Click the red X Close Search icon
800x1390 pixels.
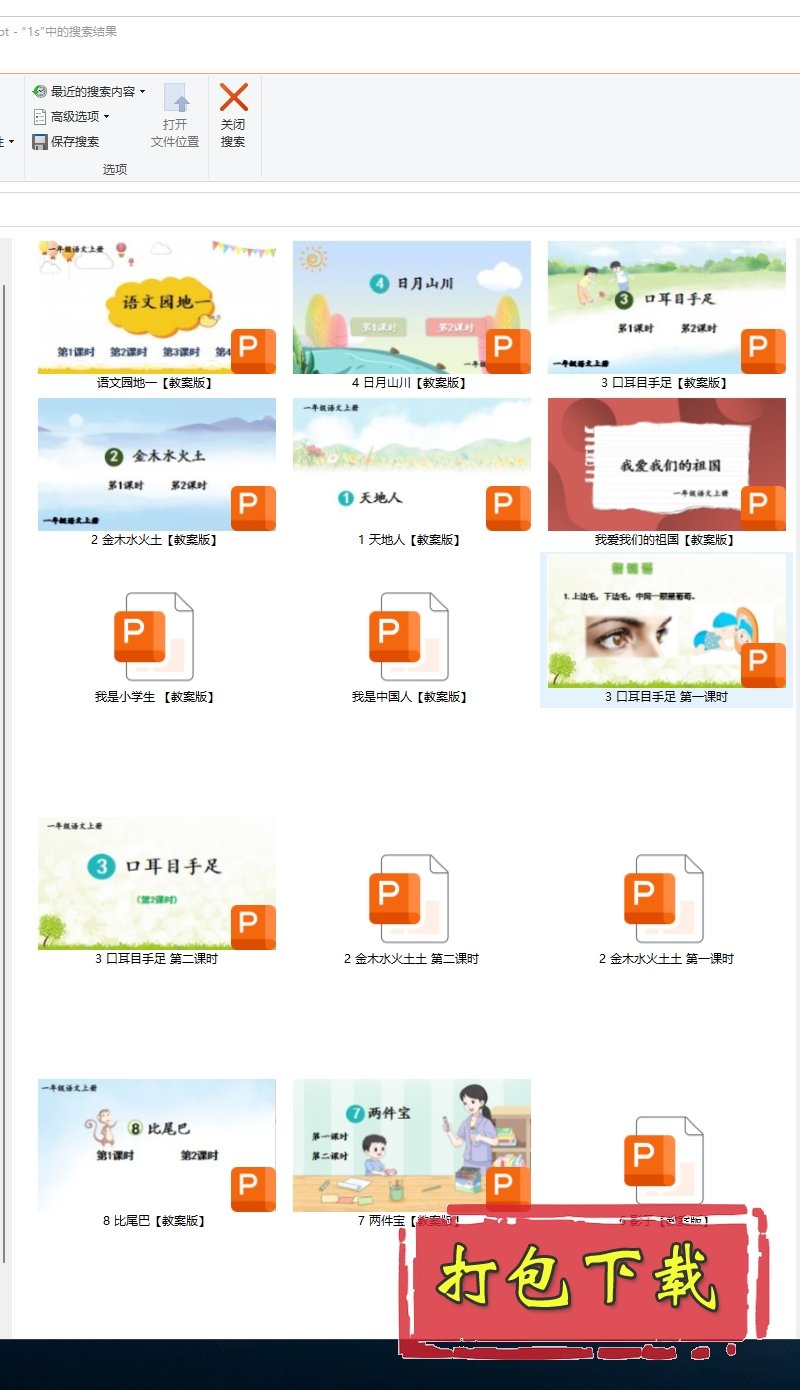tap(233, 99)
